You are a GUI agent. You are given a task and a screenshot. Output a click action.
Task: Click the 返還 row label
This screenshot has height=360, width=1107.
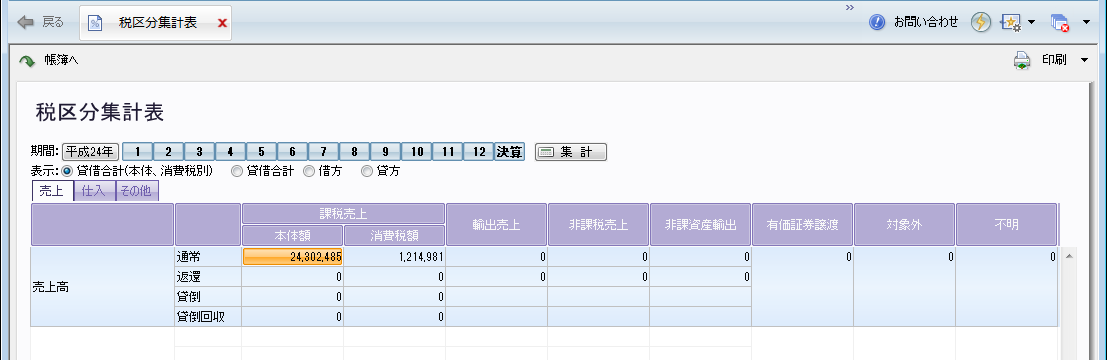pos(208,277)
